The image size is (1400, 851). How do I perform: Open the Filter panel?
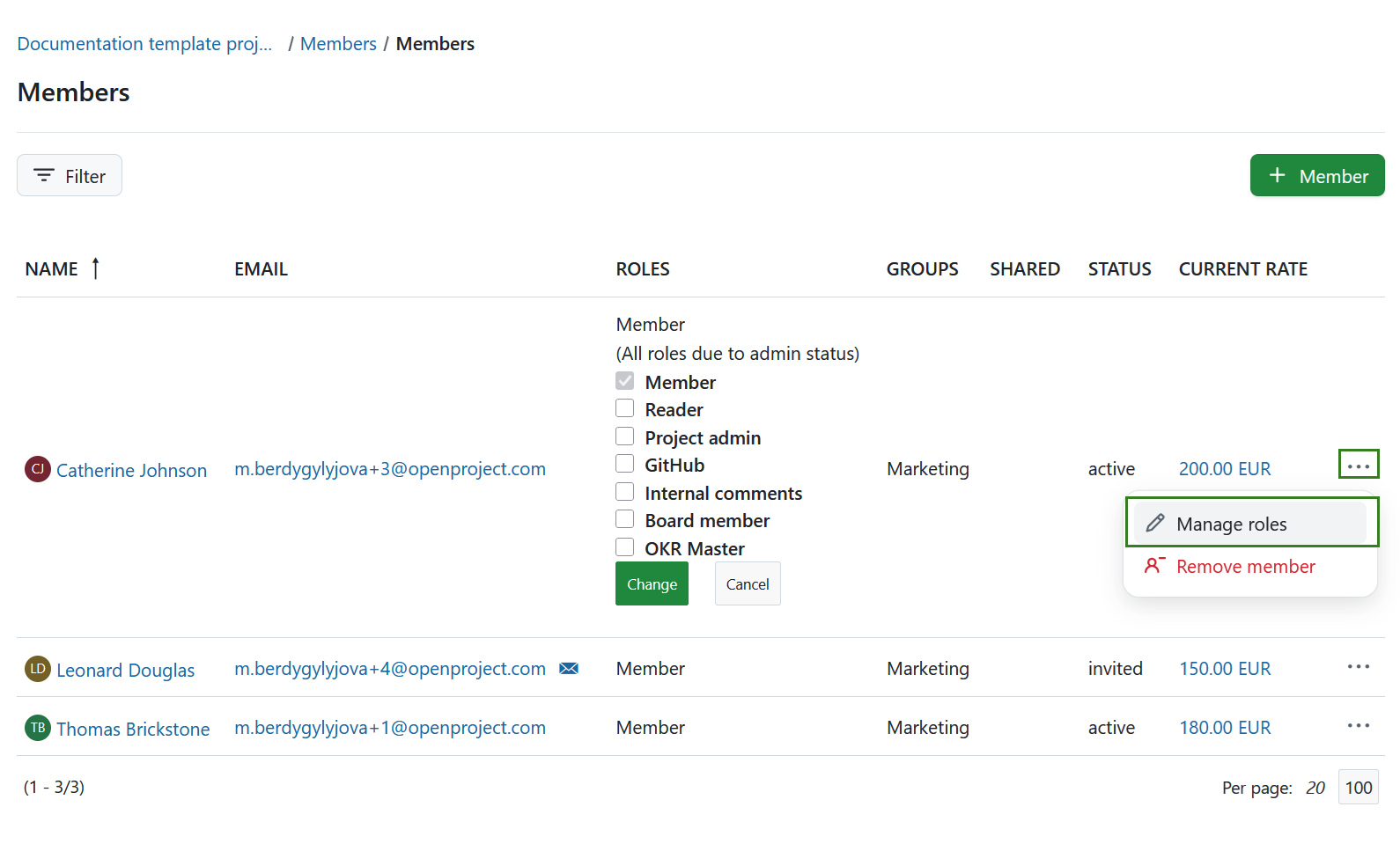click(x=70, y=176)
